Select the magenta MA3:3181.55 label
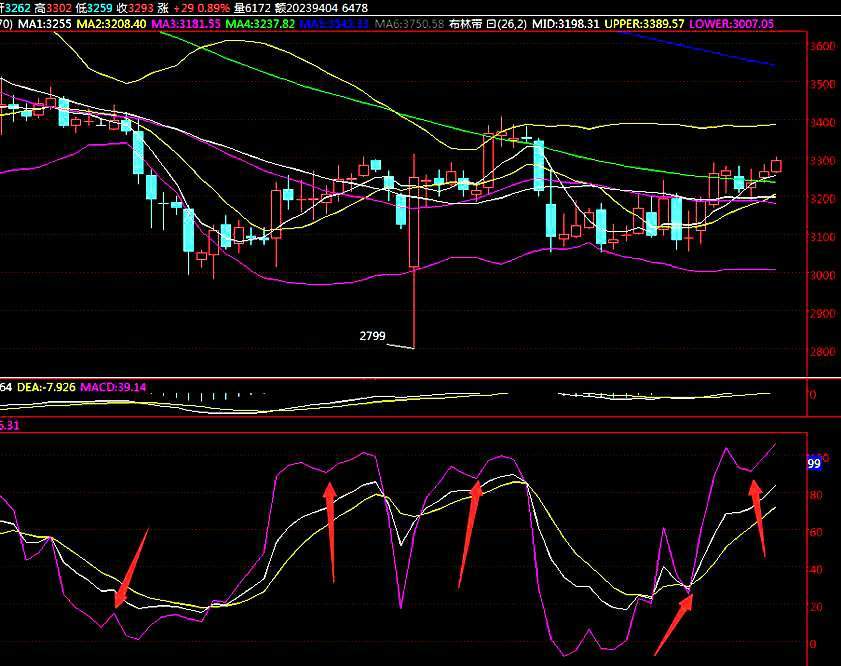 [x=186, y=24]
